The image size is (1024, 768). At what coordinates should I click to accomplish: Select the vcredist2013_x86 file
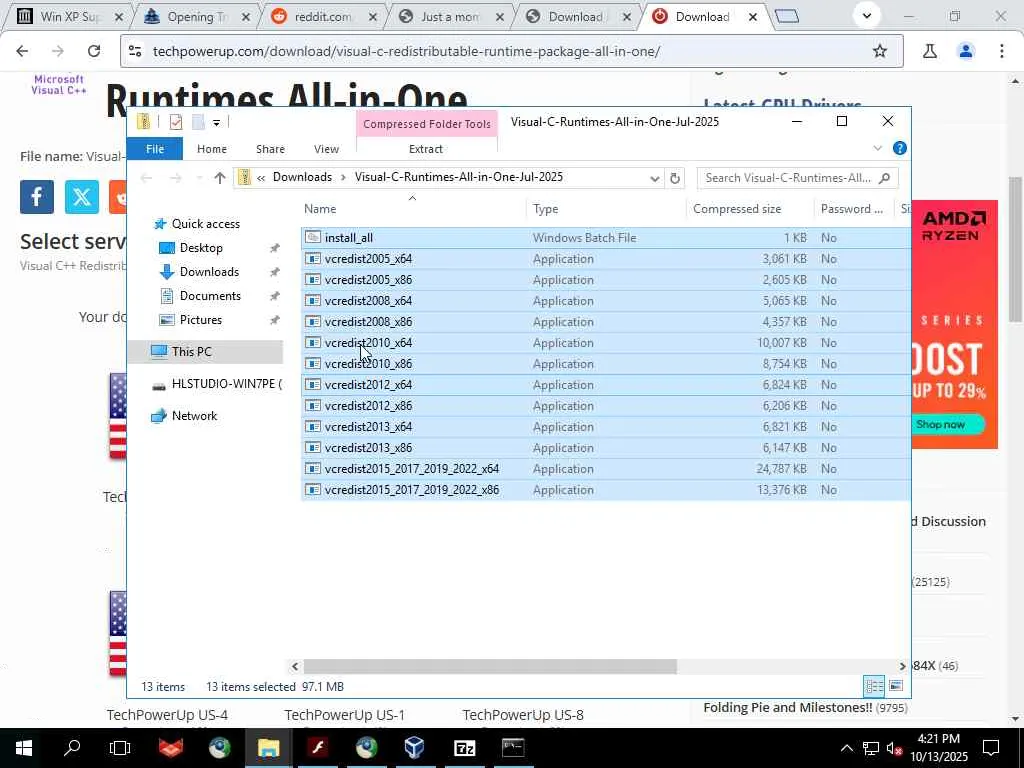pos(368,447)
